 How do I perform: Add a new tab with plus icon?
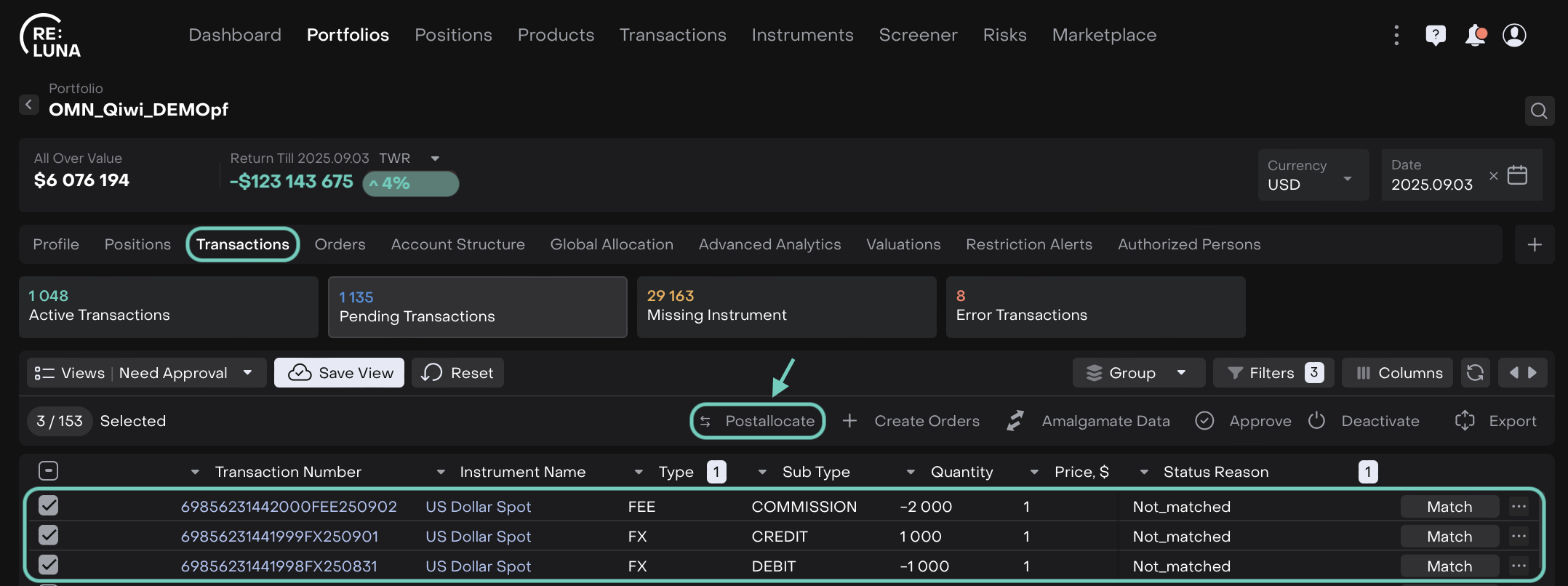click(x=1535, y=245)
